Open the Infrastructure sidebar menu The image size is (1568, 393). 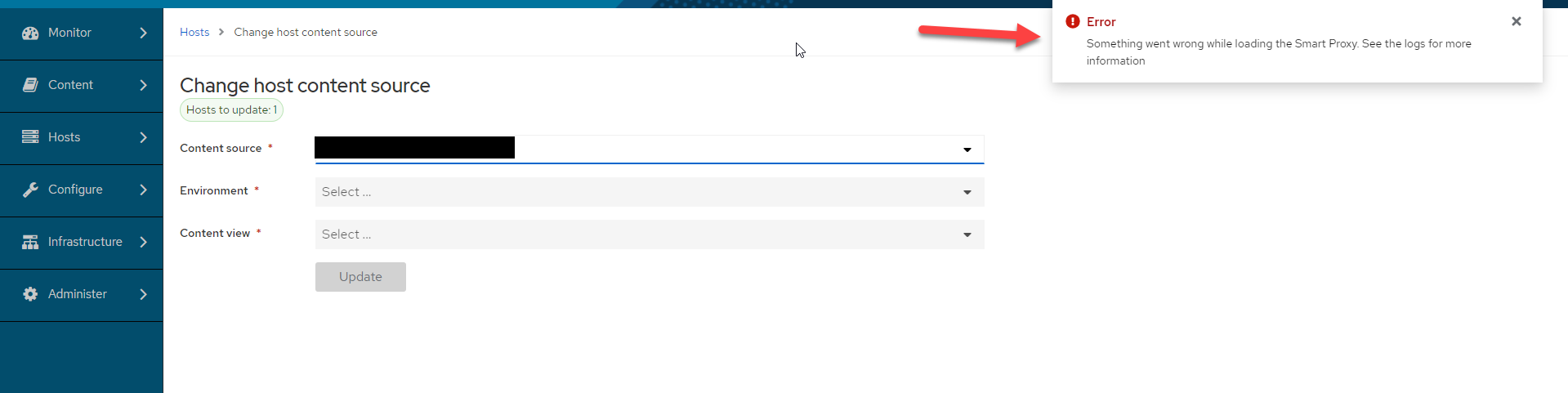(x=82, y=242)
